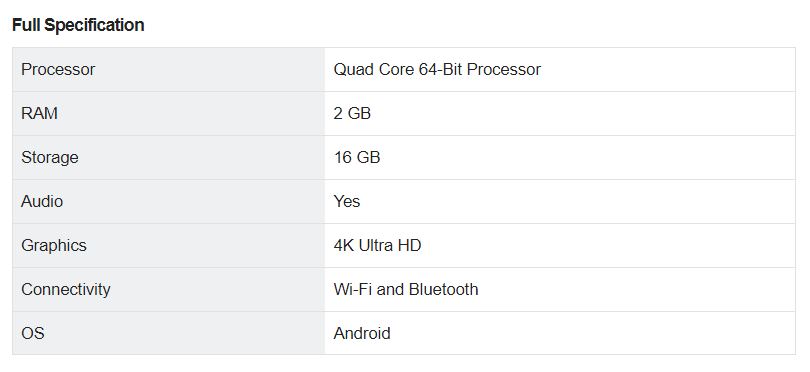Select the Processor label cell
The image size is (810, 372).
168,70
